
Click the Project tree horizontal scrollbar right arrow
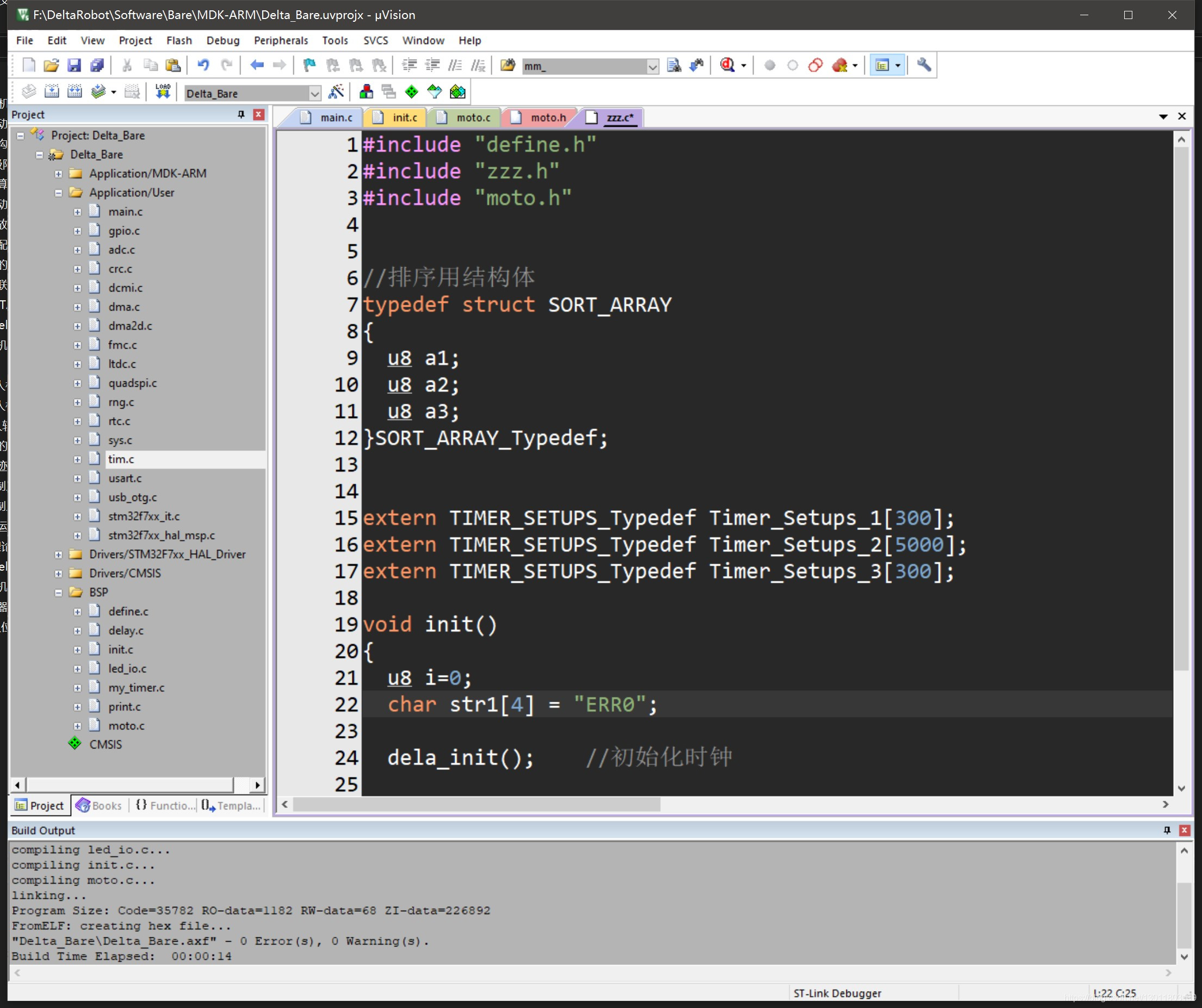pyautogui.click(x=258, y=785)
